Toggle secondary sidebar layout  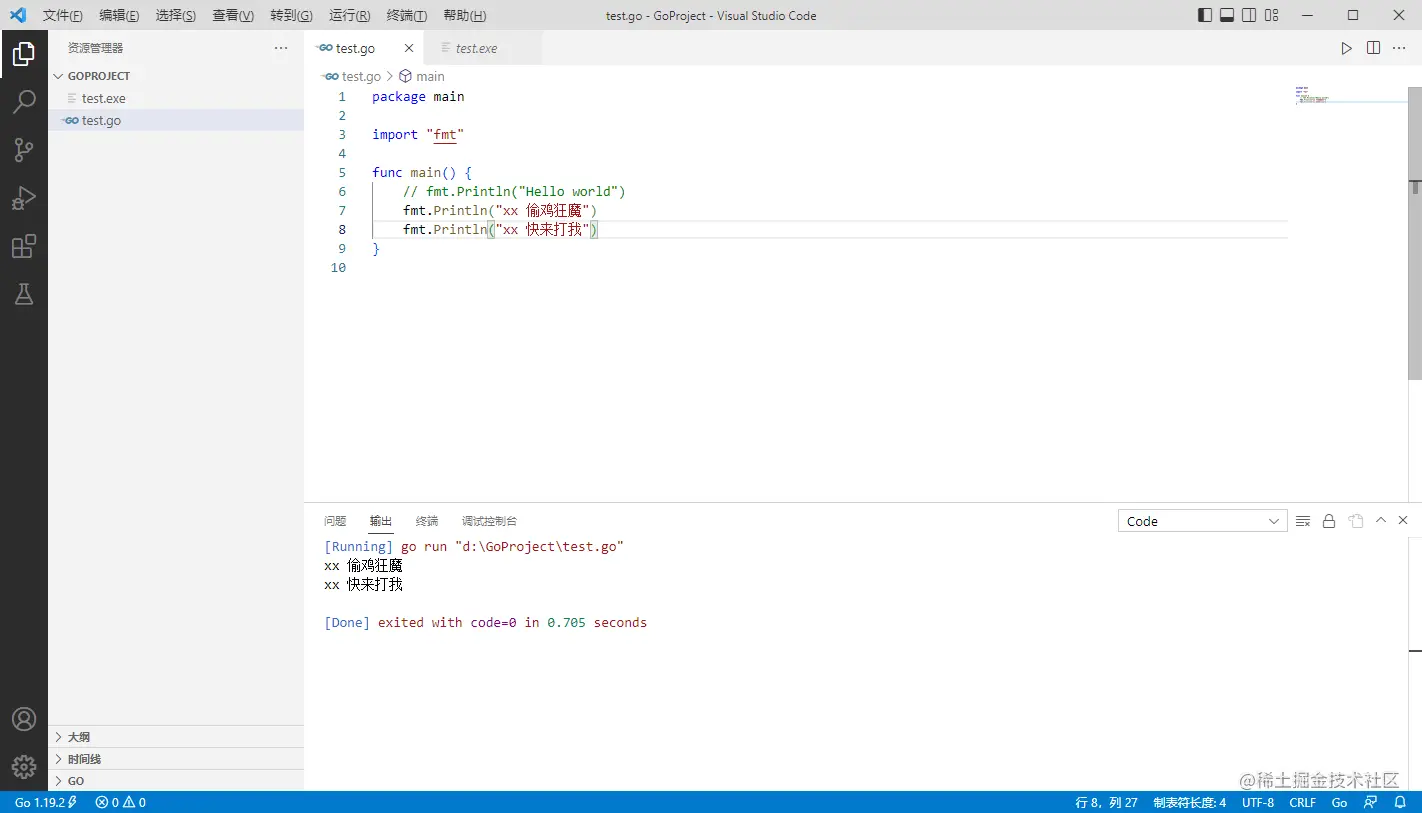[1249, 15]
